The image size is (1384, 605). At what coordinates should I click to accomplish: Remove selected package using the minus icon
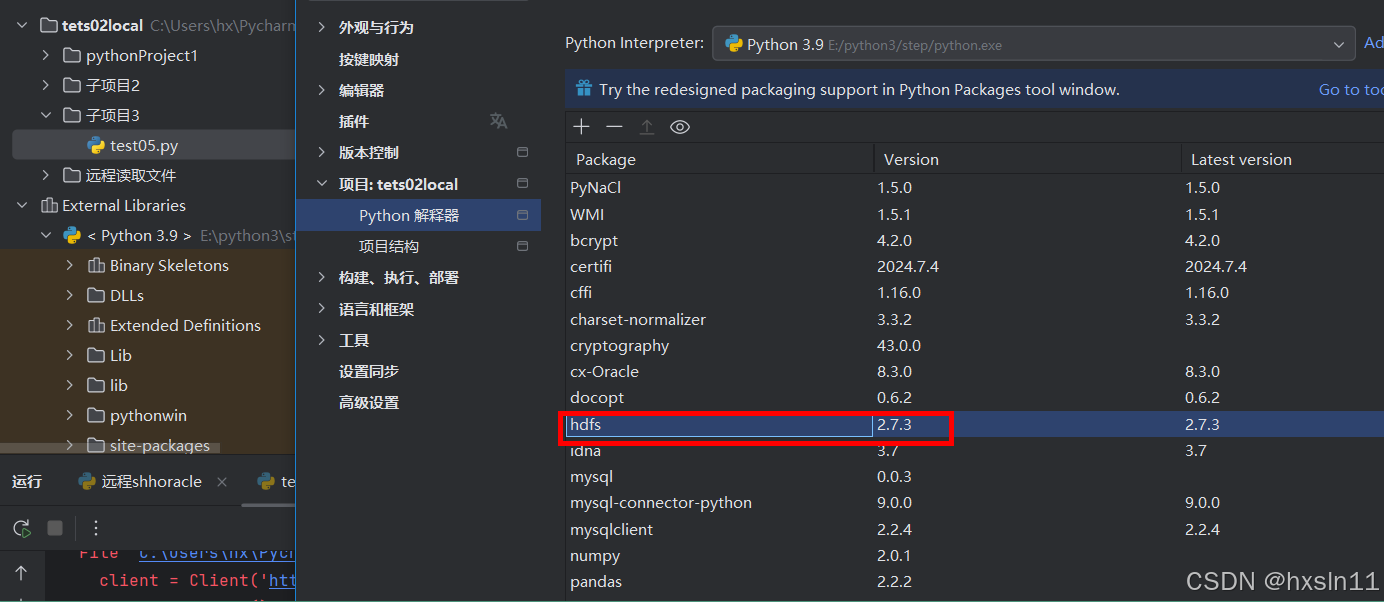614,126
